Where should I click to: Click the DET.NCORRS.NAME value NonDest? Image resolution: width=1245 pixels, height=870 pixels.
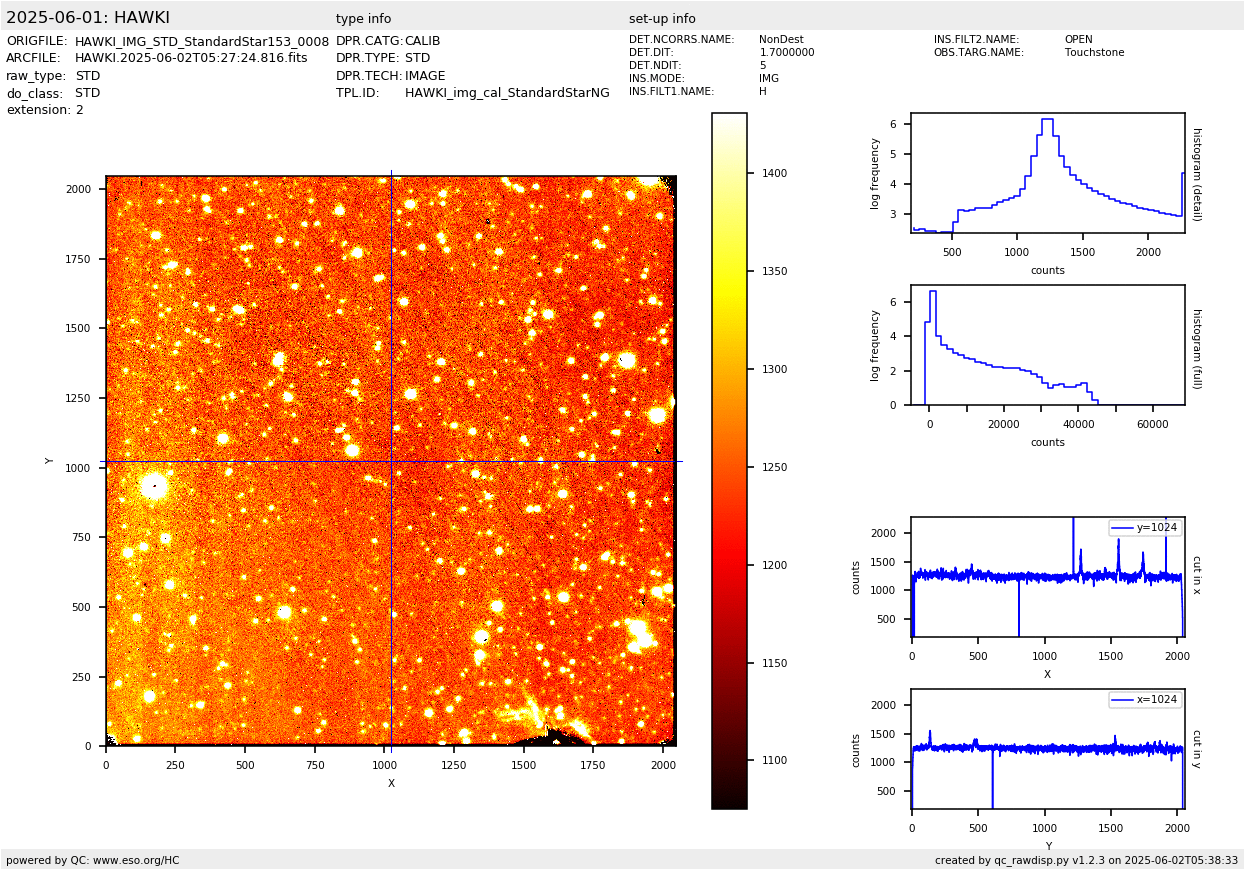tap(781, 40)
